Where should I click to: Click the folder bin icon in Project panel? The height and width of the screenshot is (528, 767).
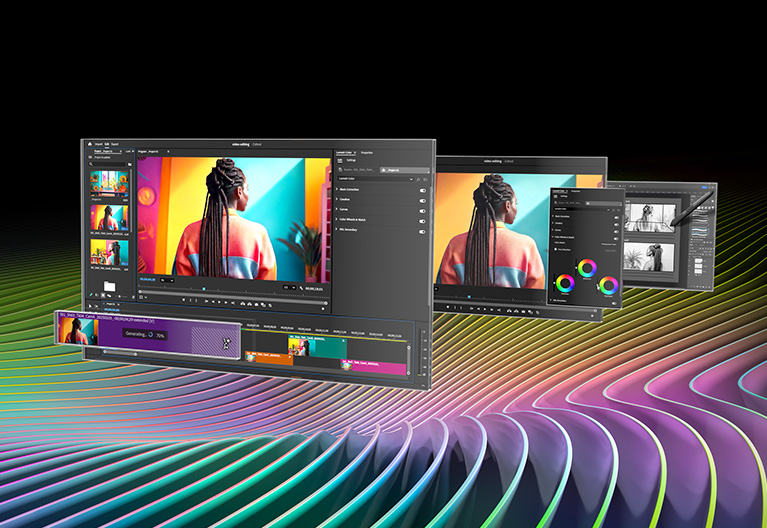click(109, 287)
